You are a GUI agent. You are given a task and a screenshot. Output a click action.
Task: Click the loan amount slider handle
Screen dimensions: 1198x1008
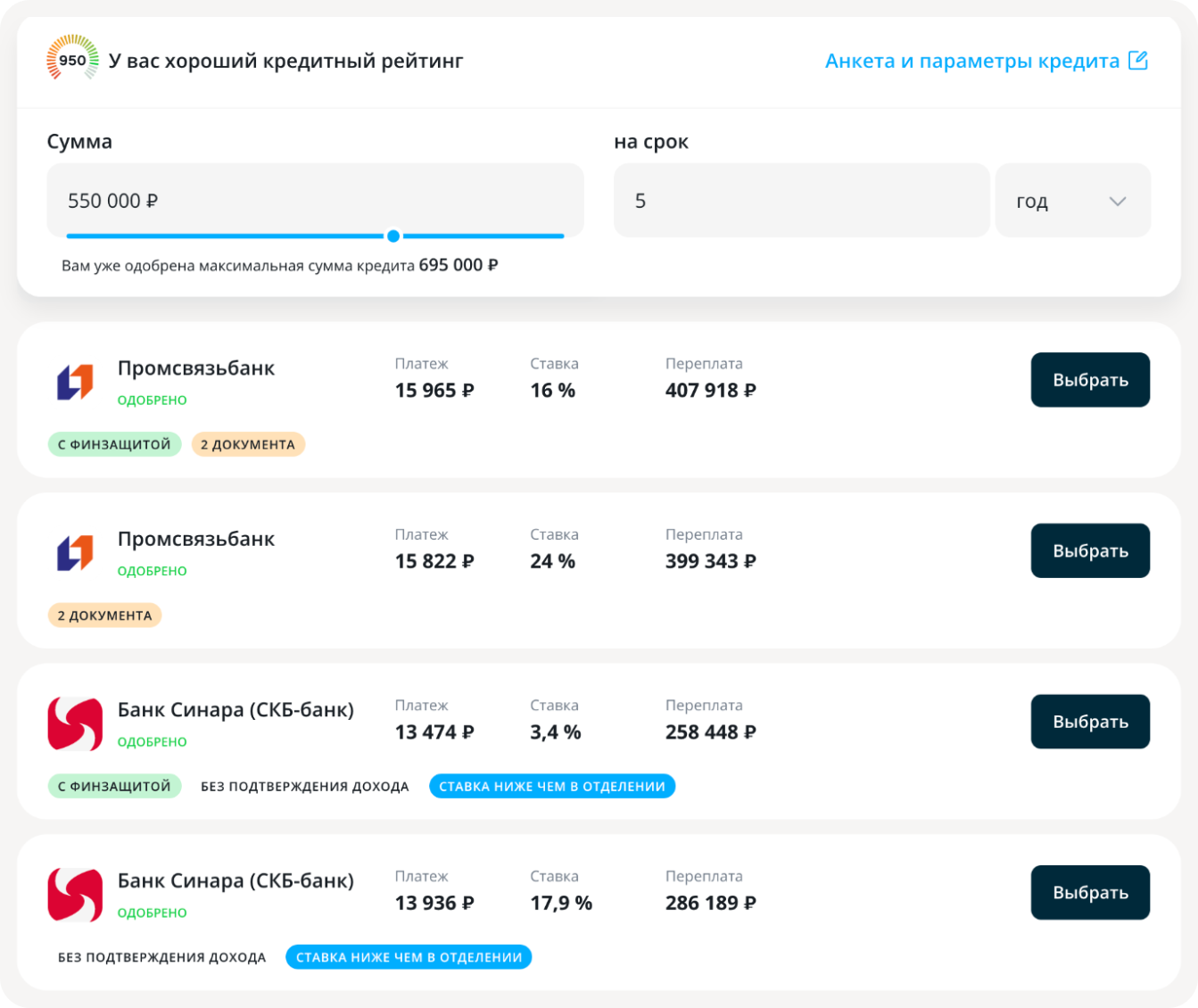[x=393, y=236]
